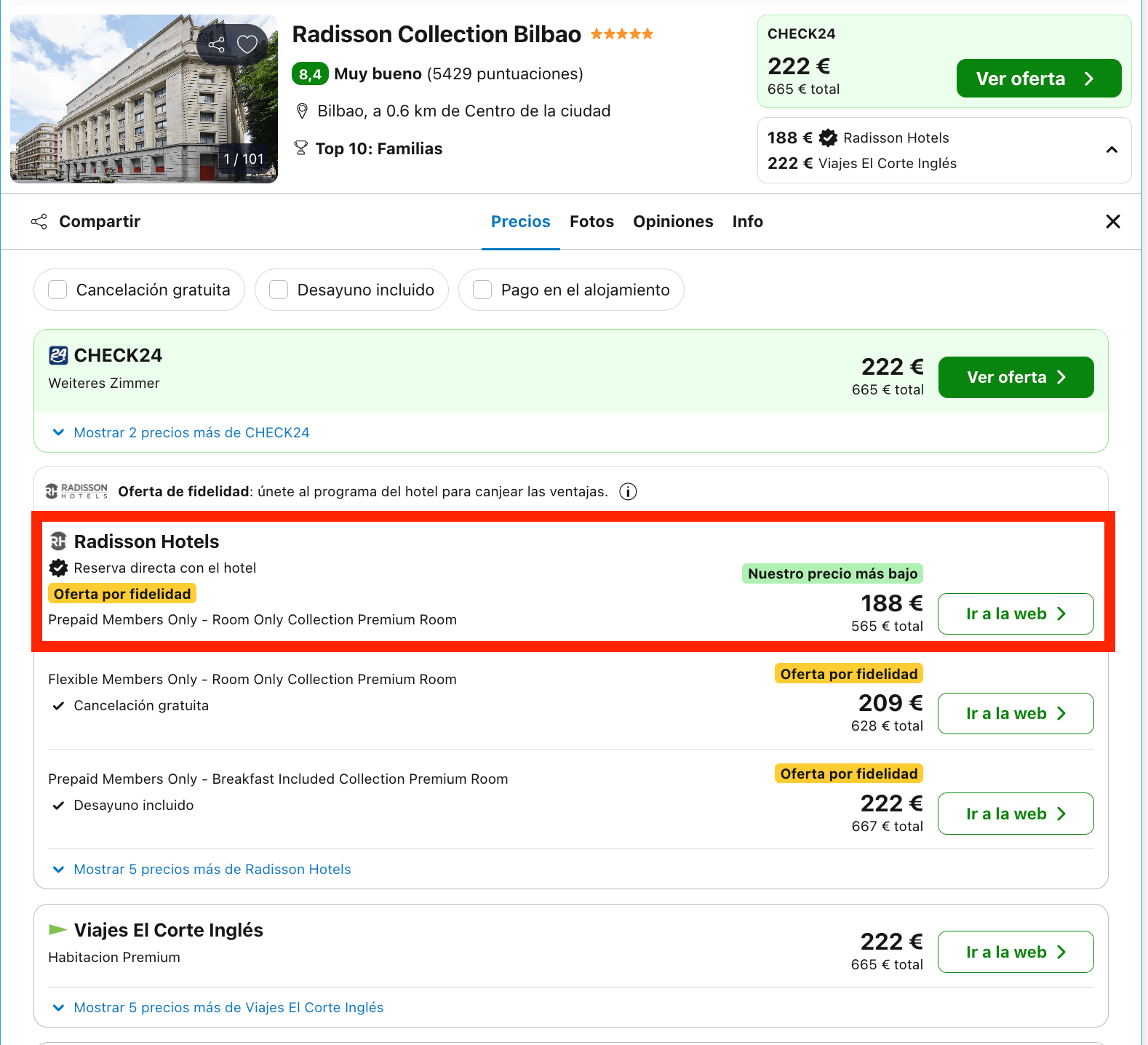This screenshot has width=1148, height=1045.
Task: Click the Radisson Hotels logo in the fidelity banner
Action: coord(76,491)
